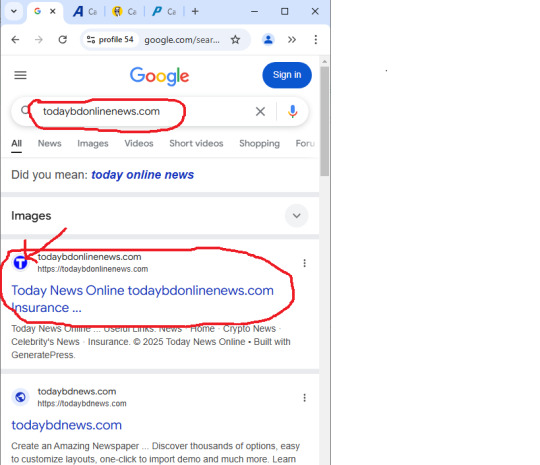Image resolution: width=540 pixels, height=465 pixels.
Task: Click todaybdonlinenews.com site name text
Action: point(89,257)
